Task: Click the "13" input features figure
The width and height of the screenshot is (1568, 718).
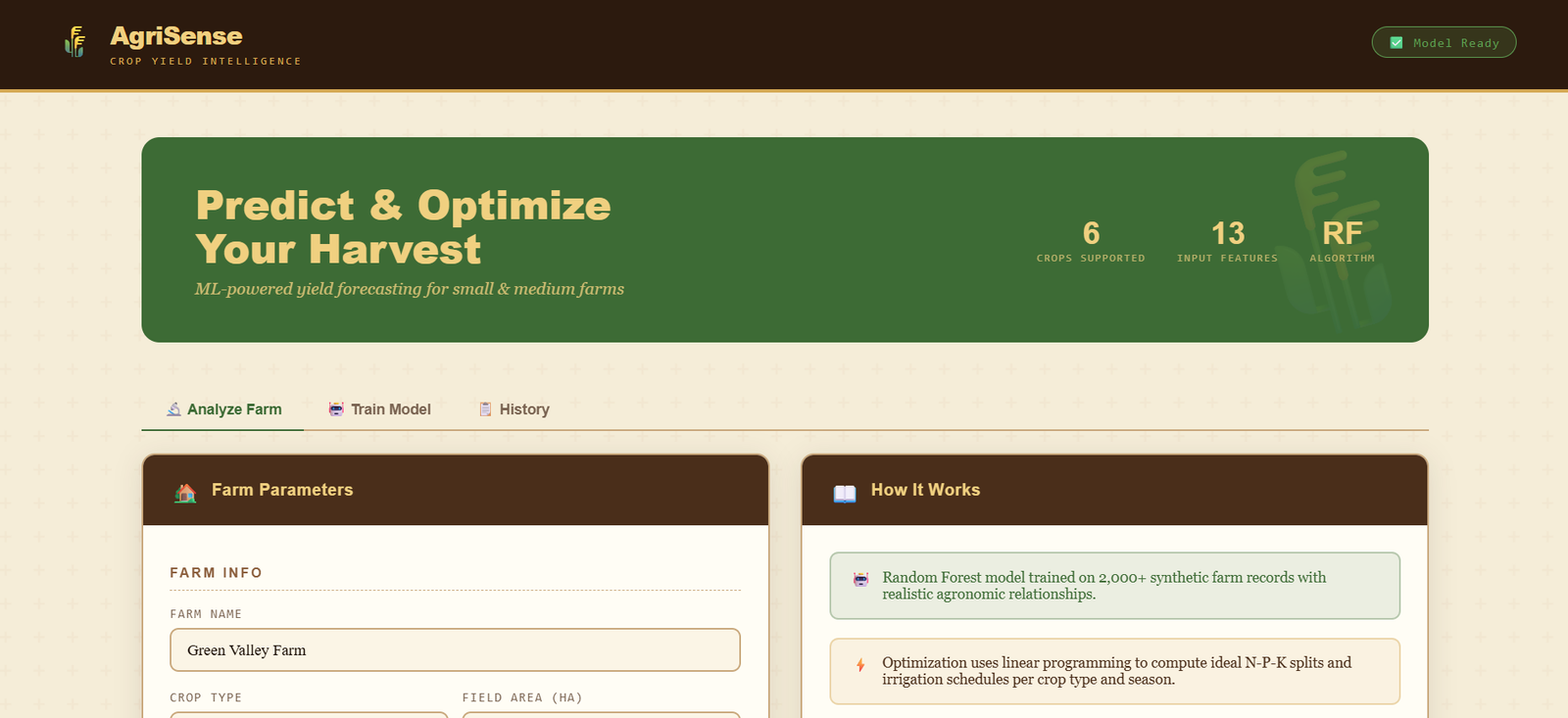Action: pos(1228,233)
